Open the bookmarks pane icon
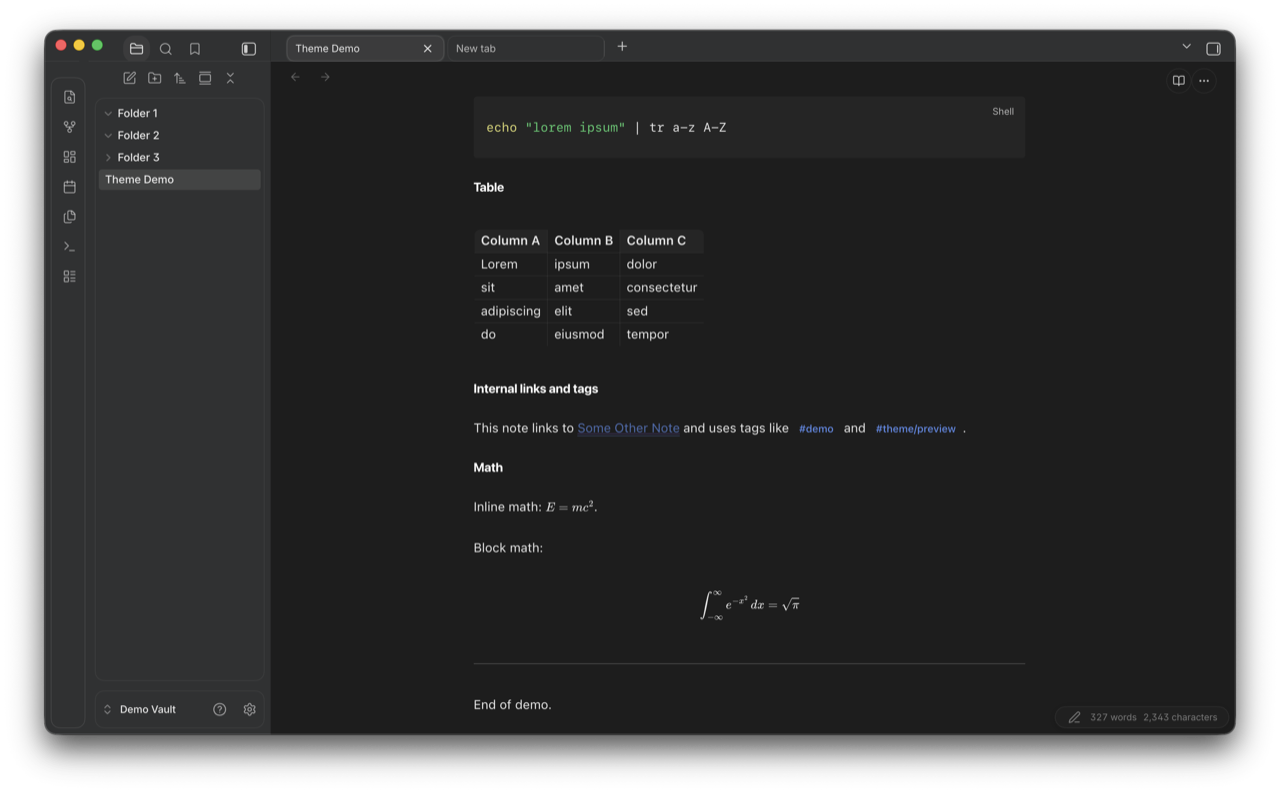Image resolution: width=1280 pixels, height=793 pixels. pyautogui.click(x=195, y=49)
